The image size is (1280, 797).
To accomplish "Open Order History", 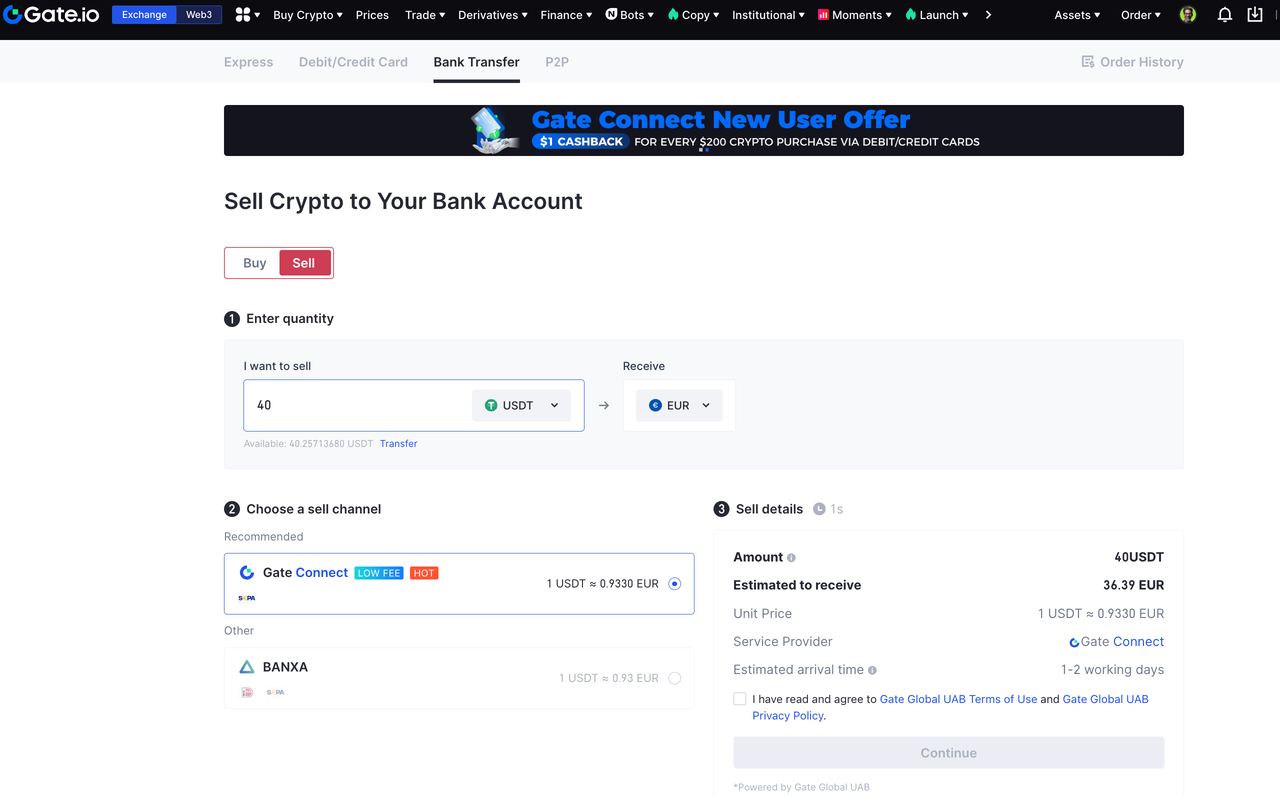I will tap(1132, 62).
